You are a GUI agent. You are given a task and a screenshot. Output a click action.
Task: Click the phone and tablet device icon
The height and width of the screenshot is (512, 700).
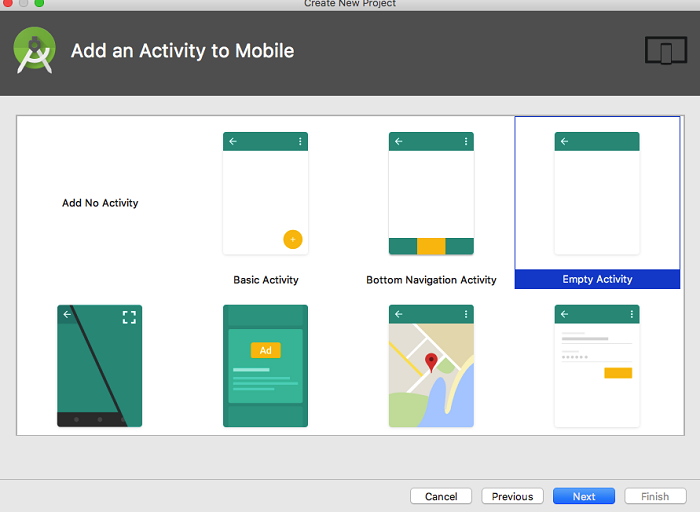[664, 51]
